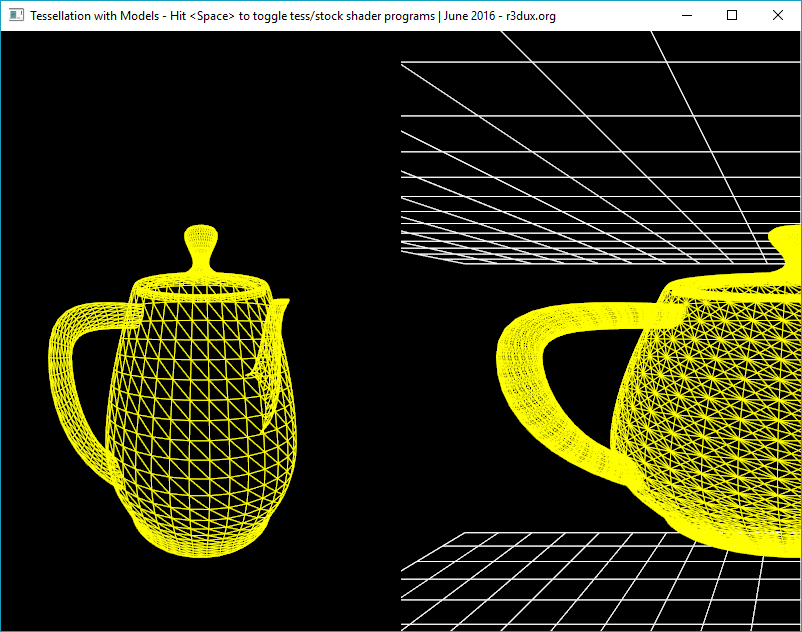The width and height of the screenshot is (802, 632).
Task: Click the application icon in the title bar
Action: point(16,15)
